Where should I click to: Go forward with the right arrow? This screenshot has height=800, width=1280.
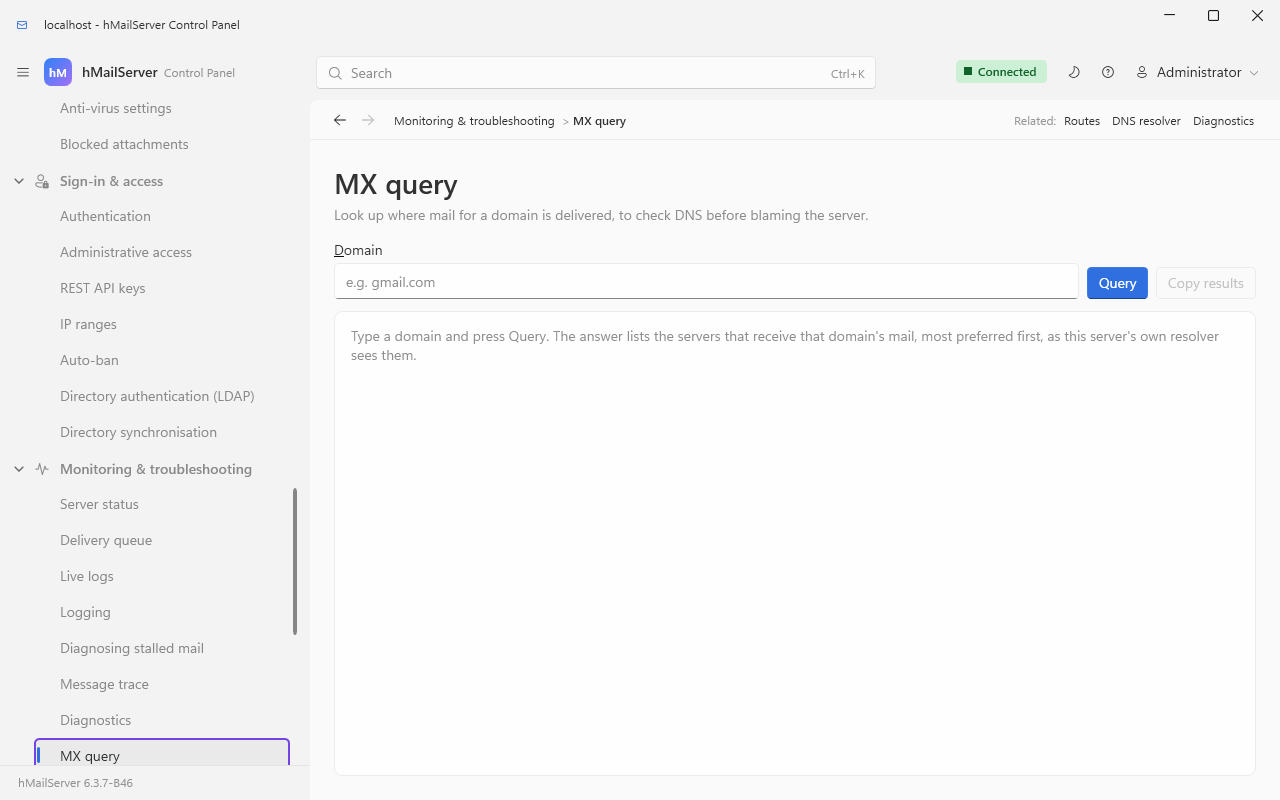[368, 120]
